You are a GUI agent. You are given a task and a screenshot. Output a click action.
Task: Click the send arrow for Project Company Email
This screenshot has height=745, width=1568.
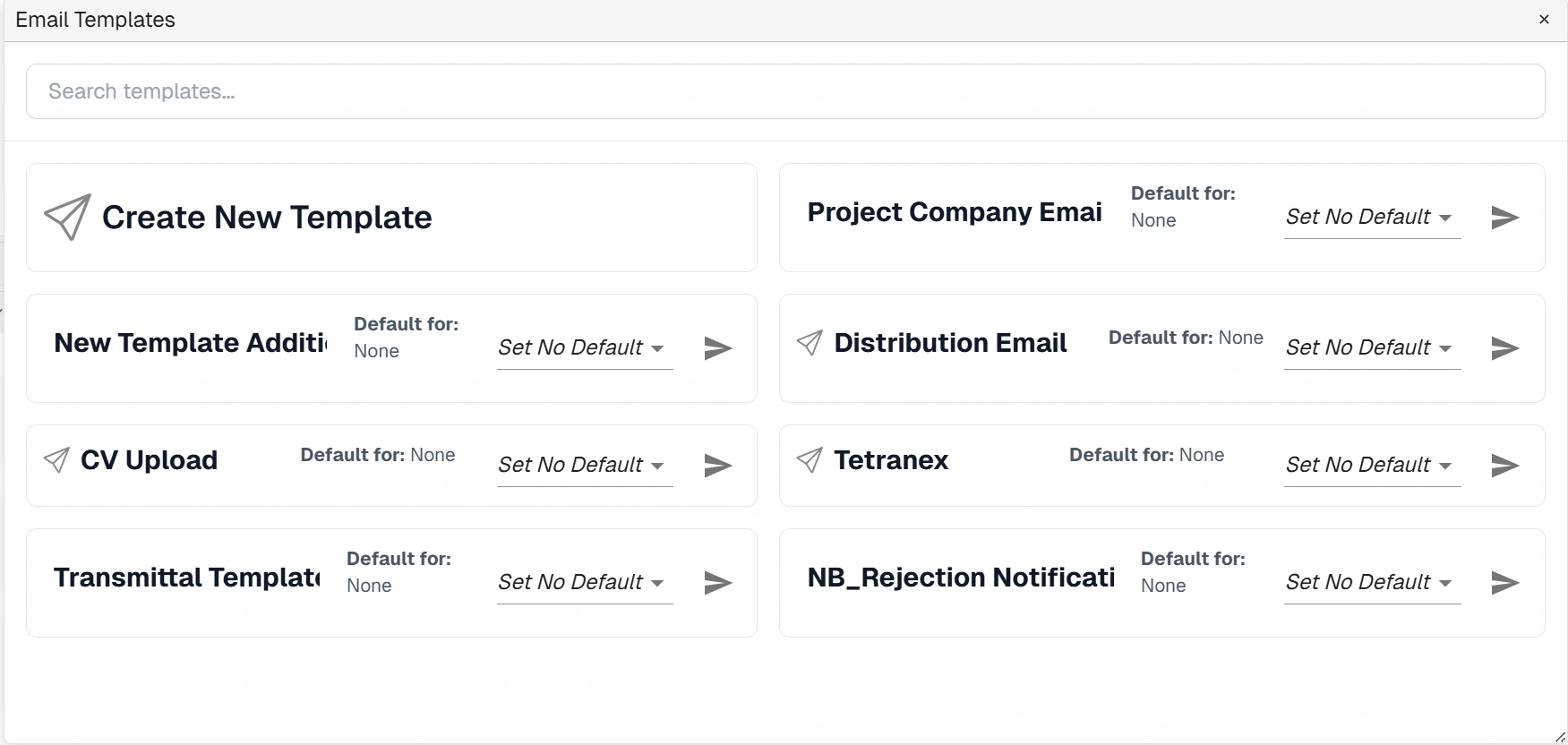tap(1505, 218)
